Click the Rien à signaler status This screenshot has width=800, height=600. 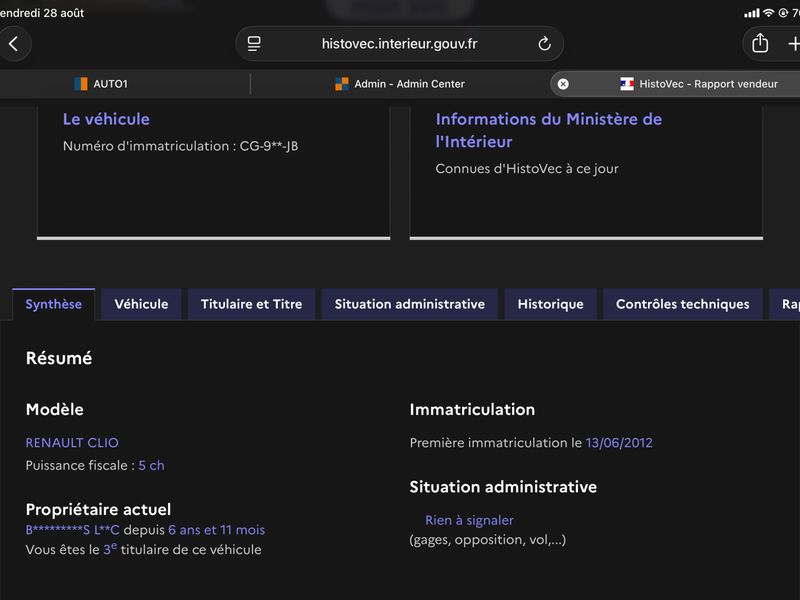tap(469, 520)
